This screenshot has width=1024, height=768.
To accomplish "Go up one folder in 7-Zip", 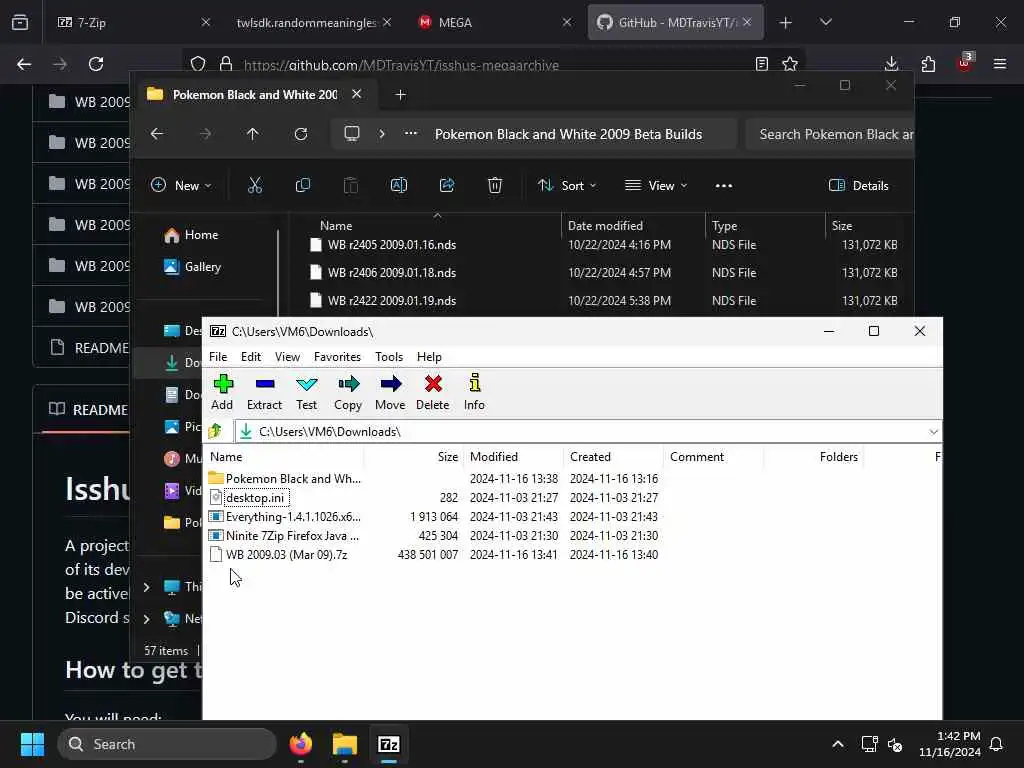I will click(215, 431).
